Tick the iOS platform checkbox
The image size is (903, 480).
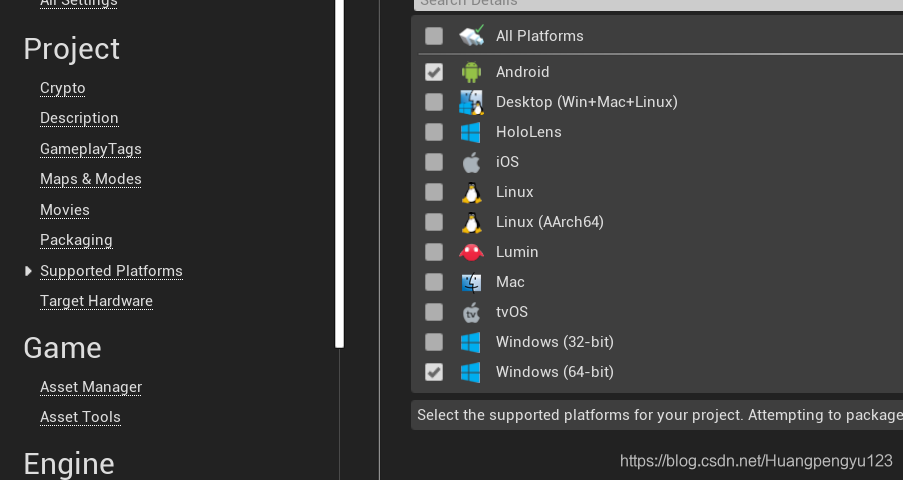(x=434, y=162)
